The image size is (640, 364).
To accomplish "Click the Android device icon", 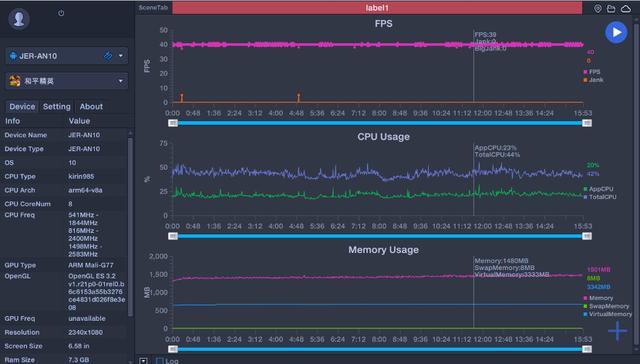I will [13, 56].
